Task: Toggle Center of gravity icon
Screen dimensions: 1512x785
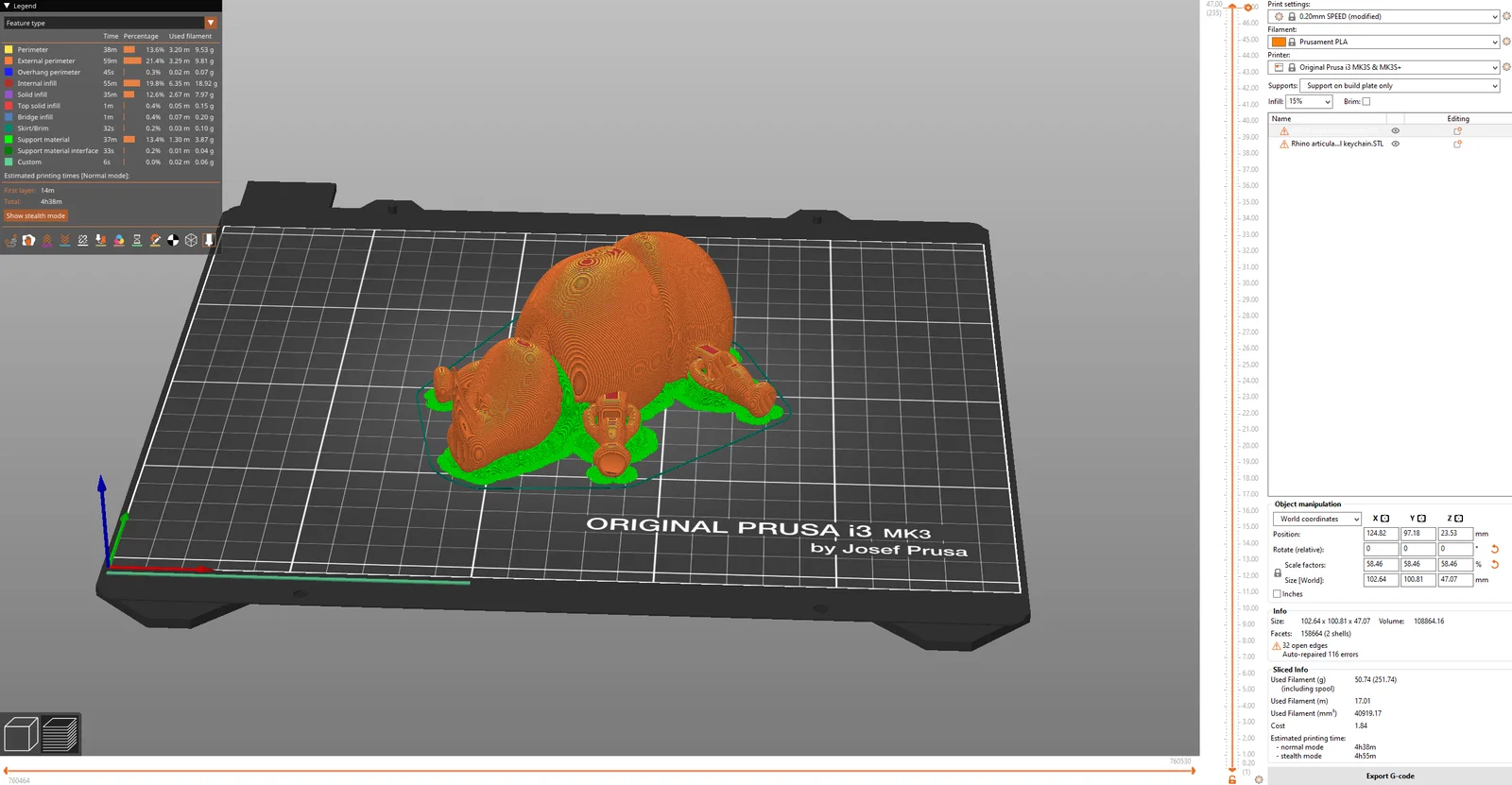Action: (173, 241)
